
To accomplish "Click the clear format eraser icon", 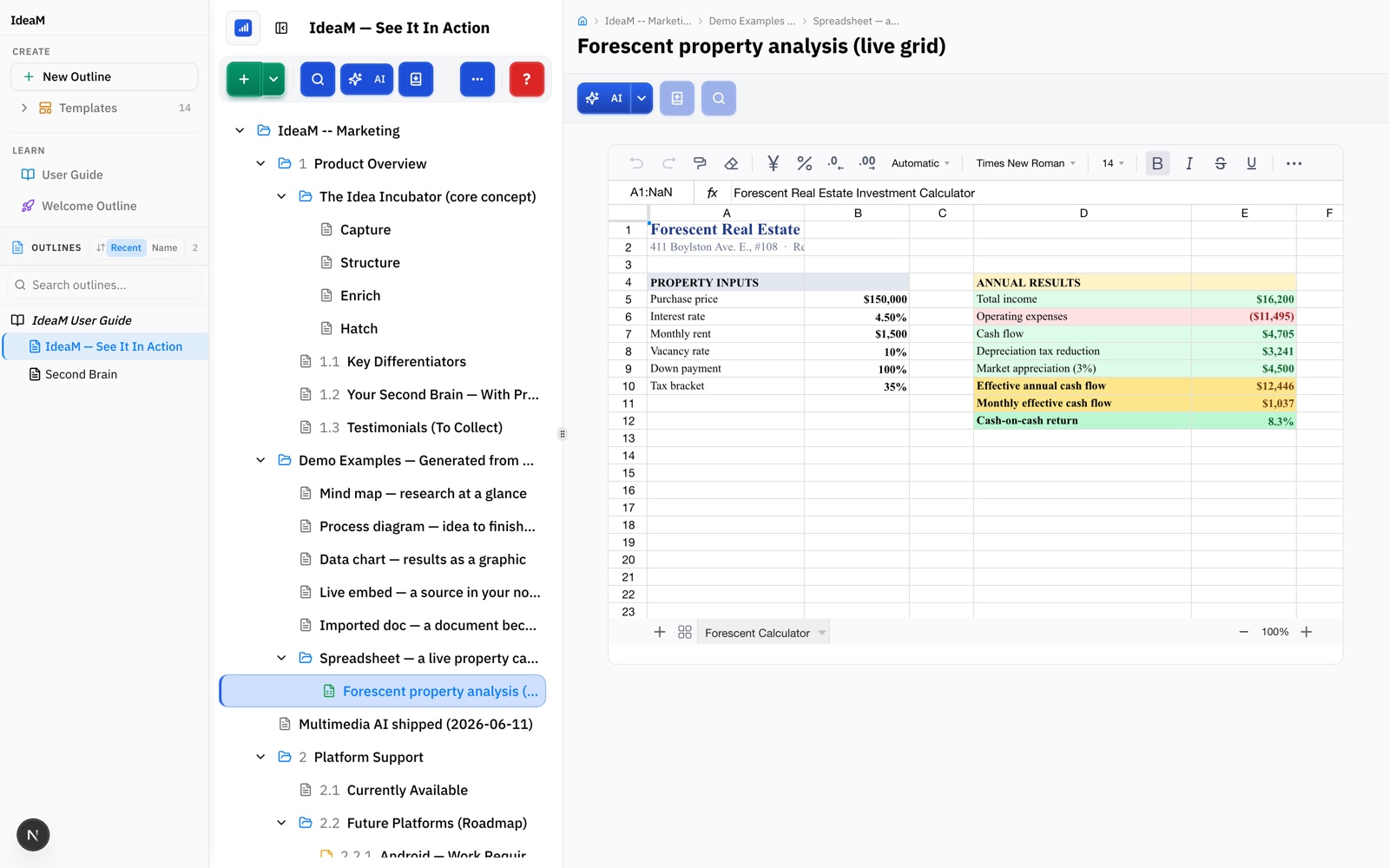I will (731, 163).
